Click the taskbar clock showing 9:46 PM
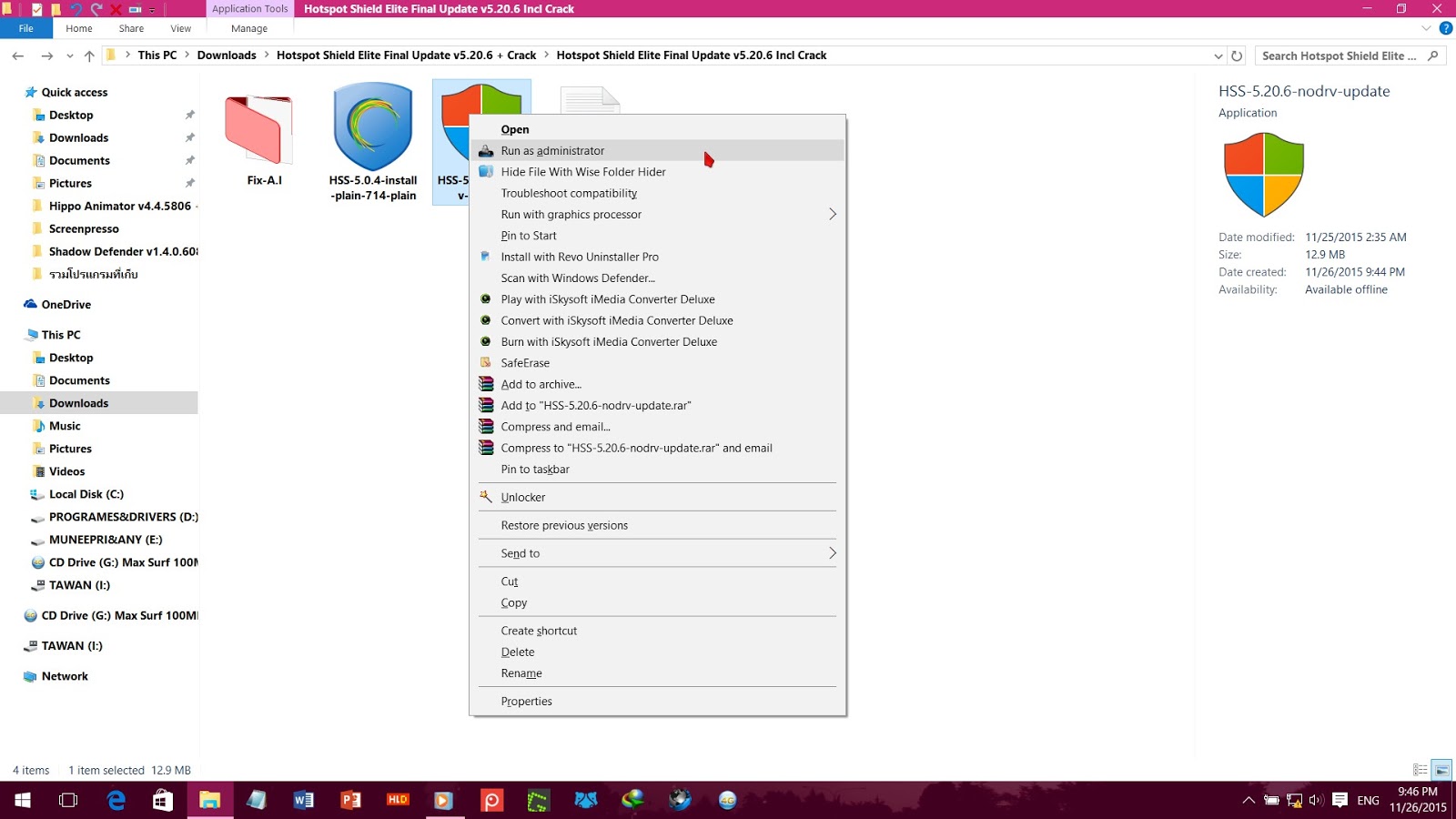Viewport: 1456px width, 819px height. (x=1418, y=800)
